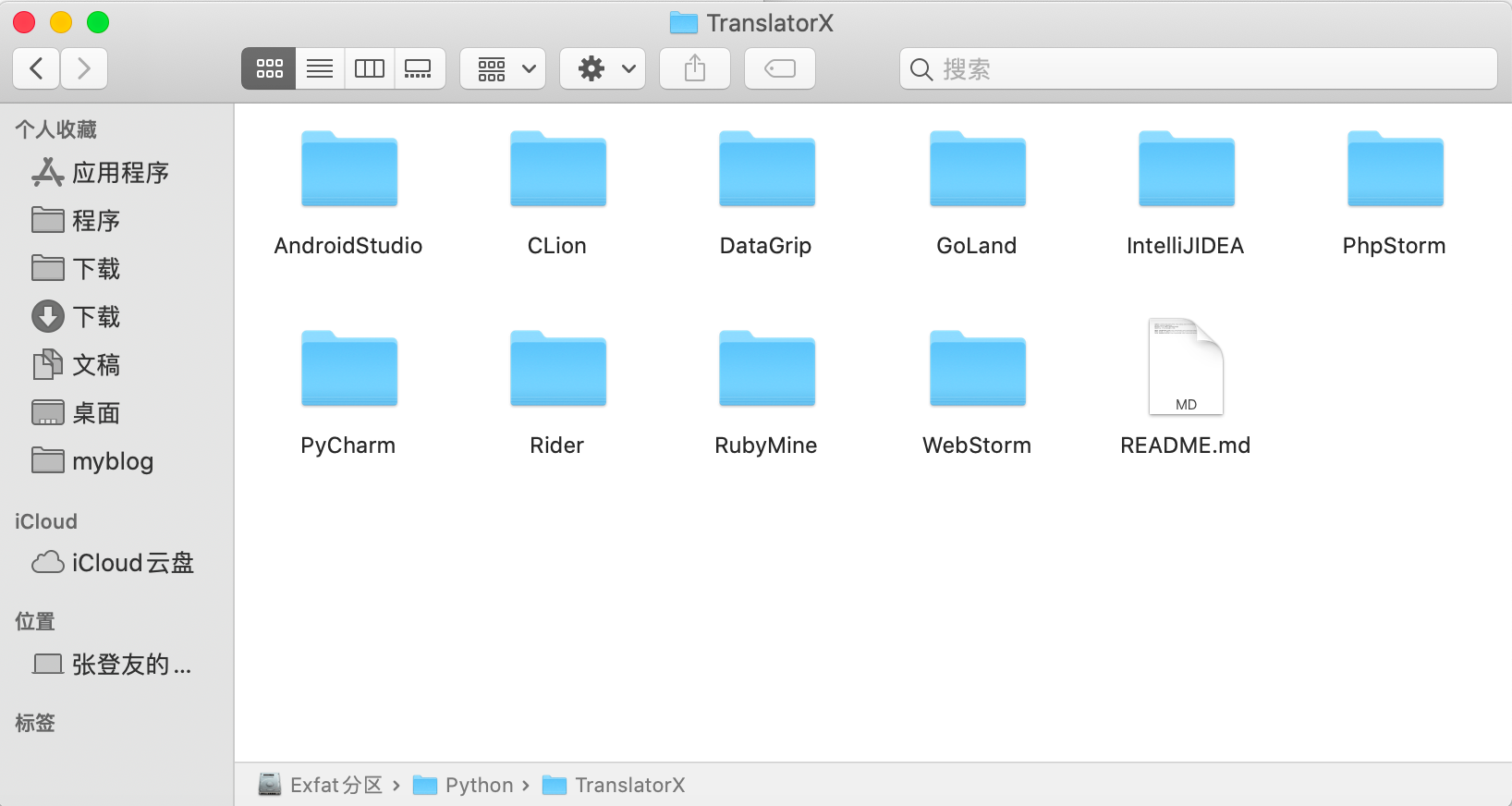The image size is (1512, 806).
Task: Open 应用程序 in the sidebar
Action: point(116,173)
